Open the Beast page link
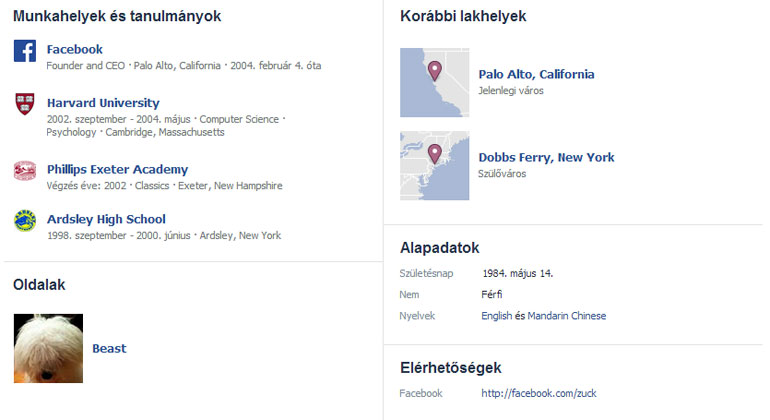The height and width of the screenshot is (420, 770). click(x=109, y=349)
